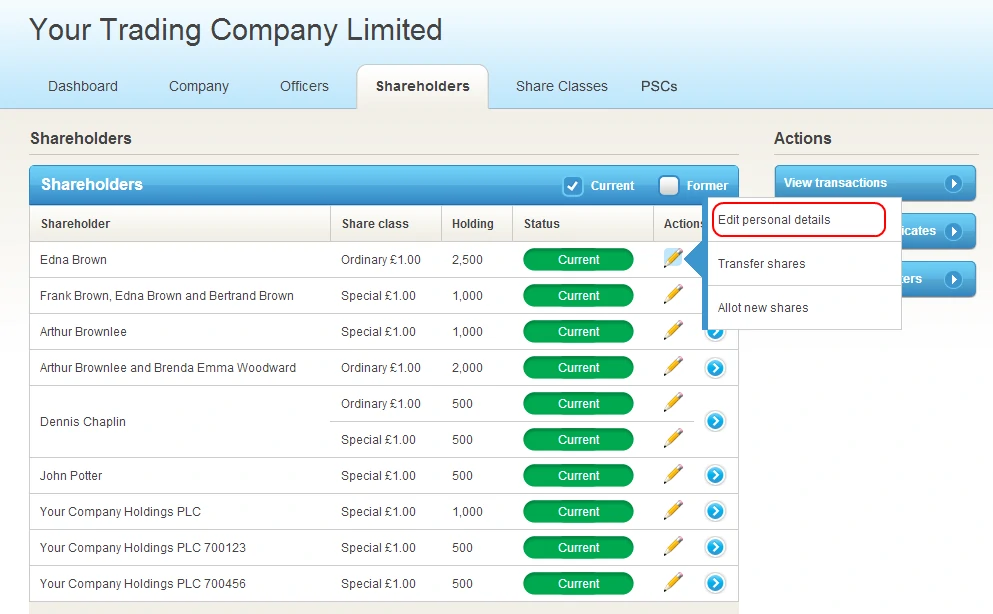Open the Dashboard tab

click(x=83, y=86)
